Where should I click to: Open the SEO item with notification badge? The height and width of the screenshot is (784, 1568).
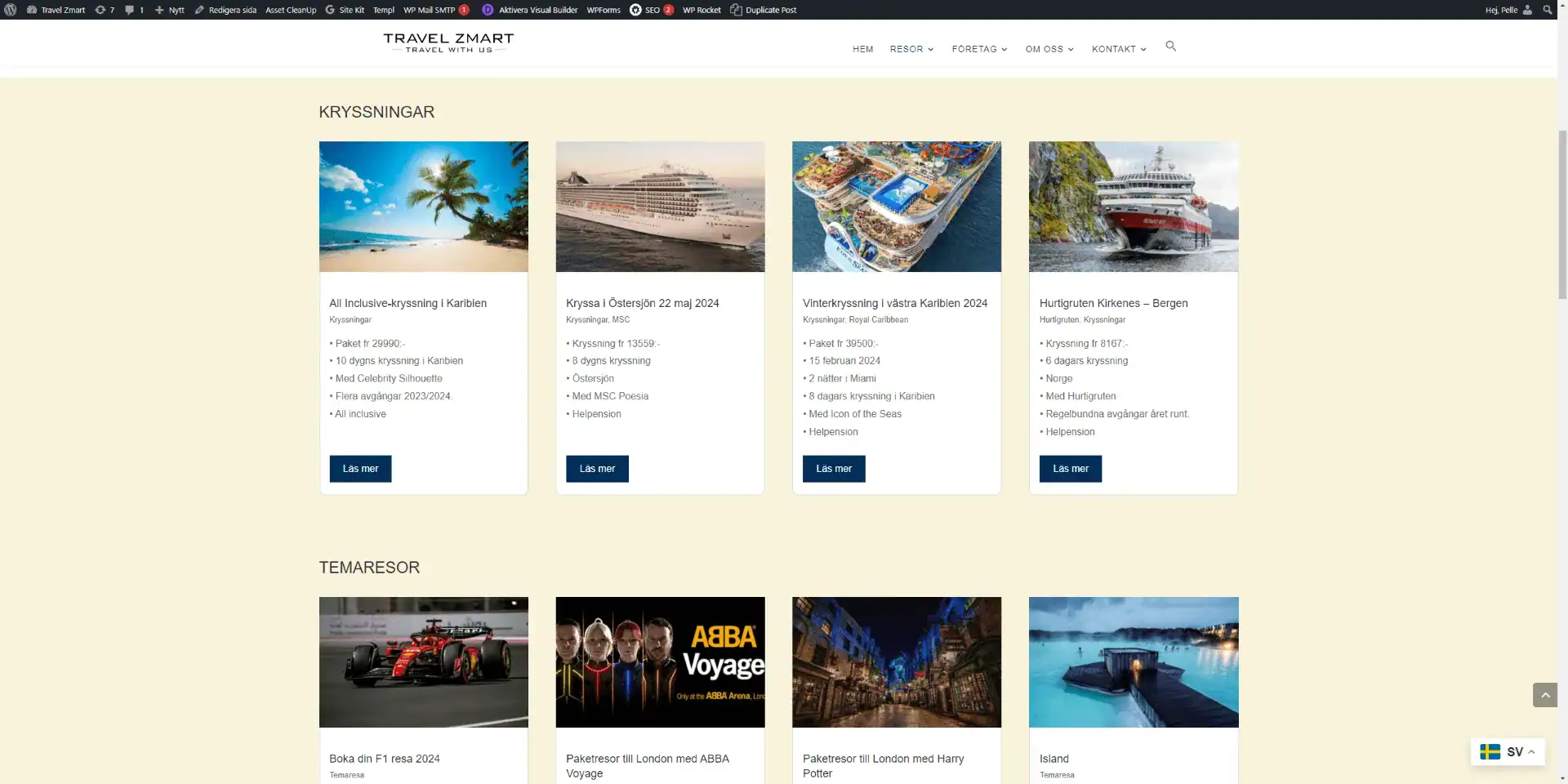click(x=651, y=10)
